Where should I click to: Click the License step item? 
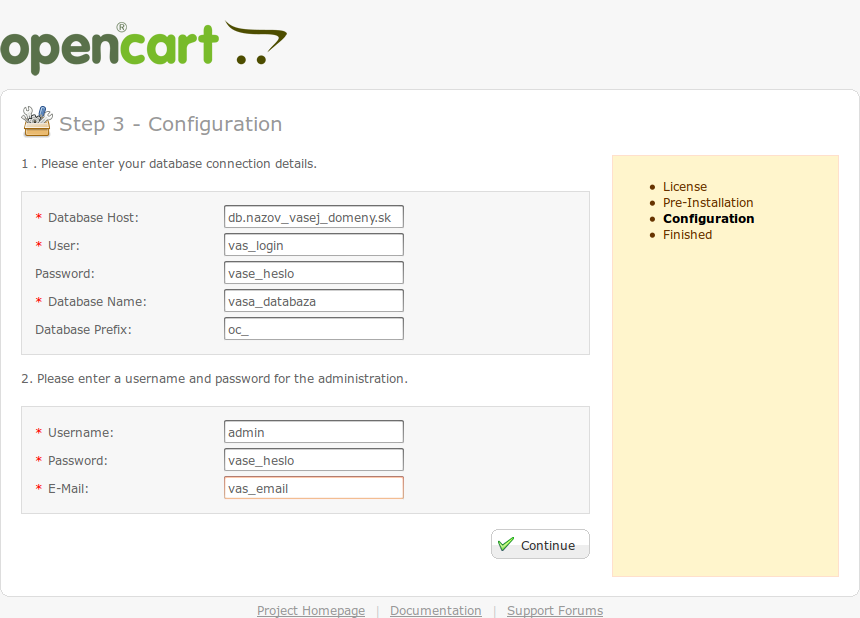[684, 187]
